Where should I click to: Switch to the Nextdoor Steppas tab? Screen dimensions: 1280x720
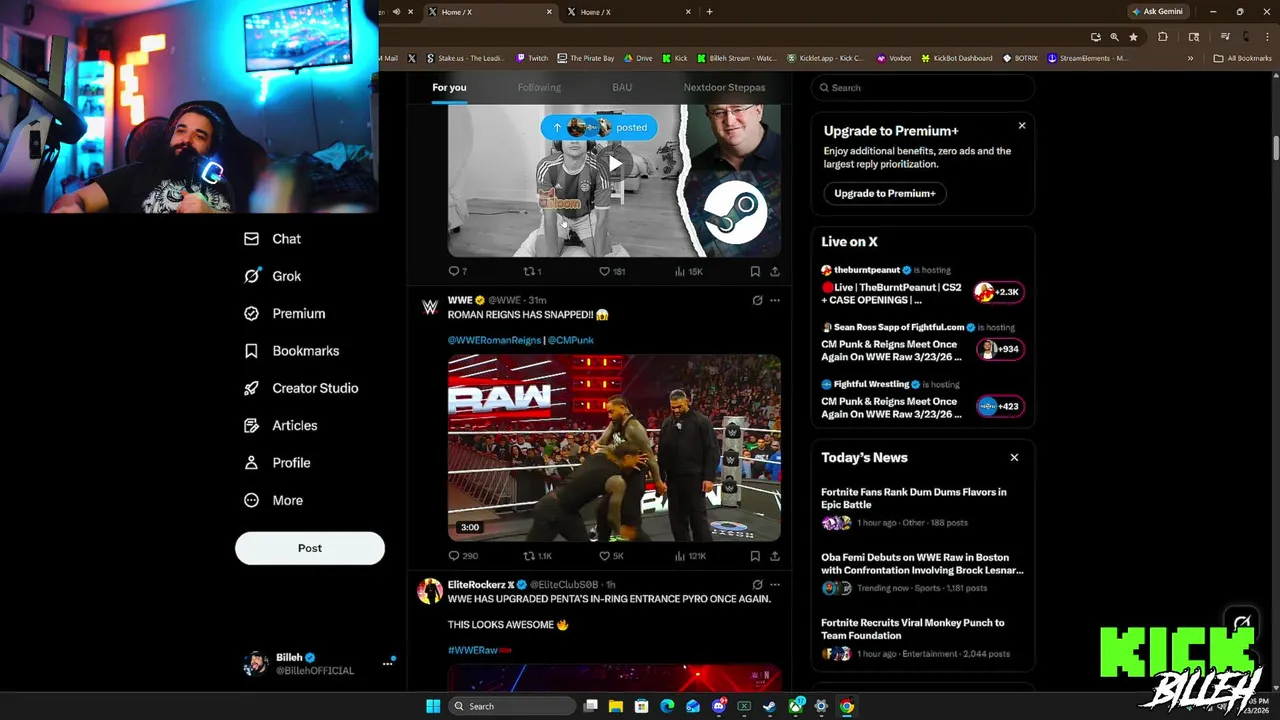[x=724, y=87]
